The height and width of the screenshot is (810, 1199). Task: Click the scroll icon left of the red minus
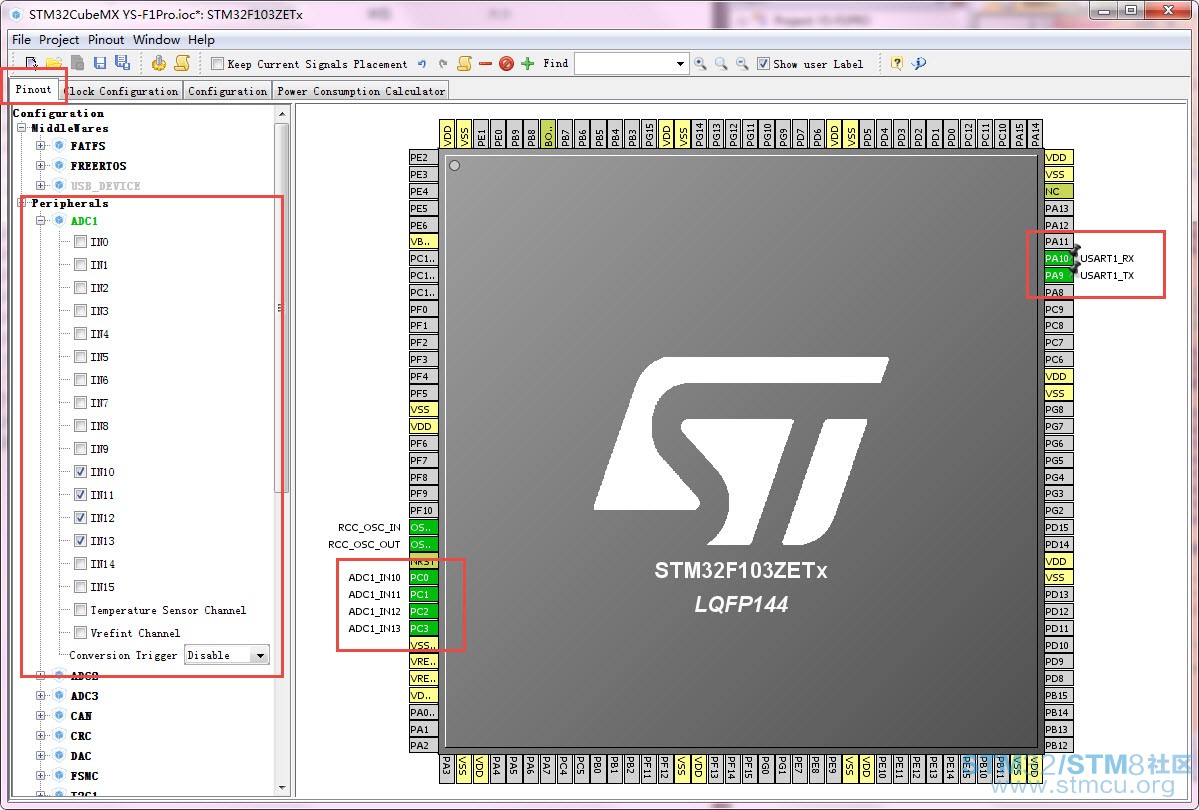coord(464,63)
